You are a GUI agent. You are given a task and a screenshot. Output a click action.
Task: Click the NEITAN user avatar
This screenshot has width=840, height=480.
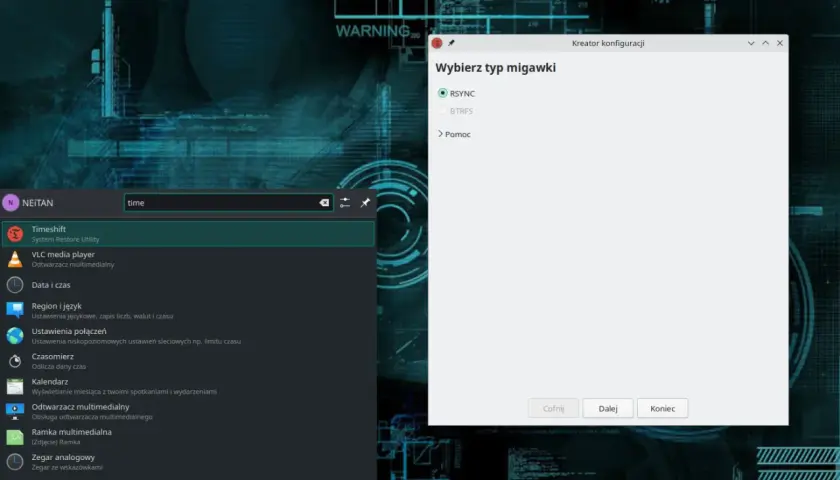[x=11, y=203]
